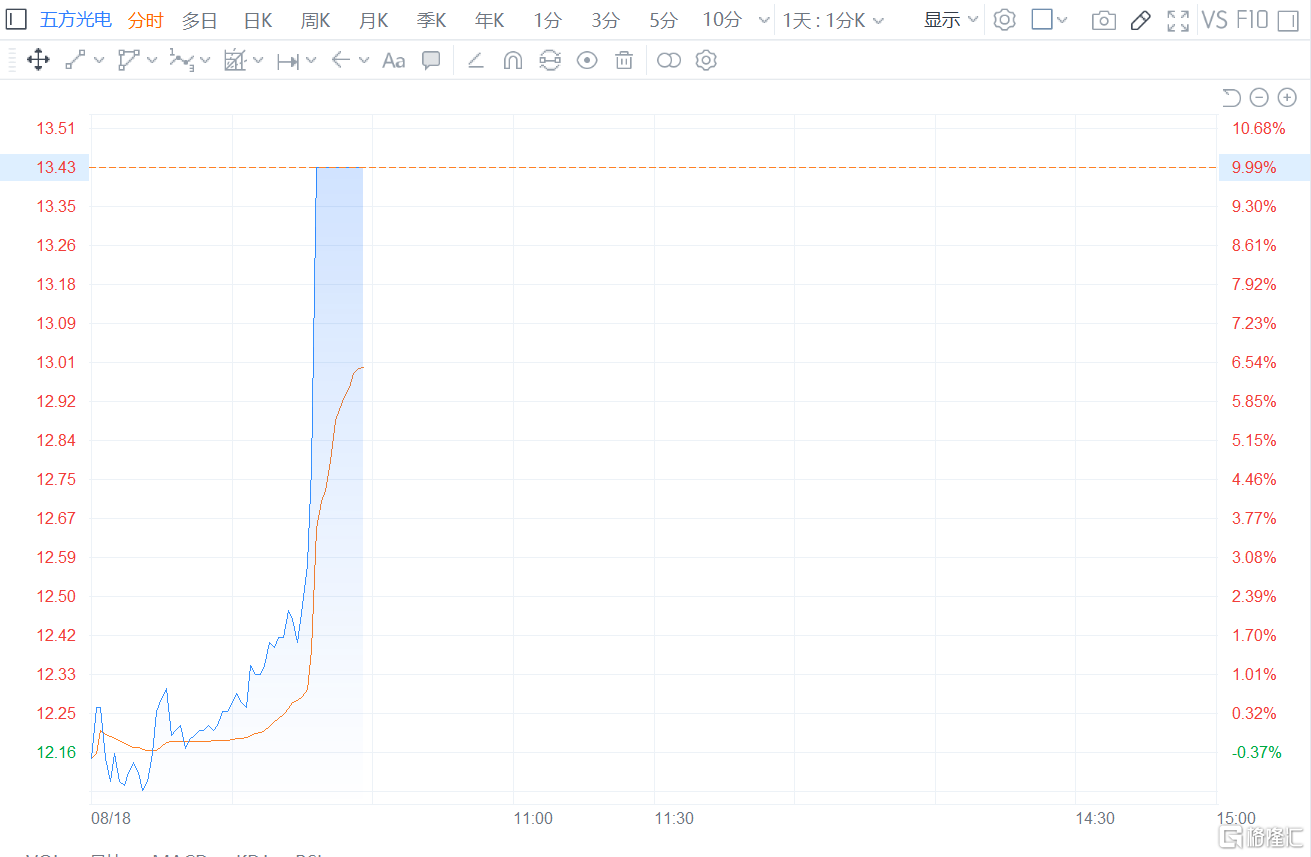Click the overlapping circles compare icon

coord(669,61)
